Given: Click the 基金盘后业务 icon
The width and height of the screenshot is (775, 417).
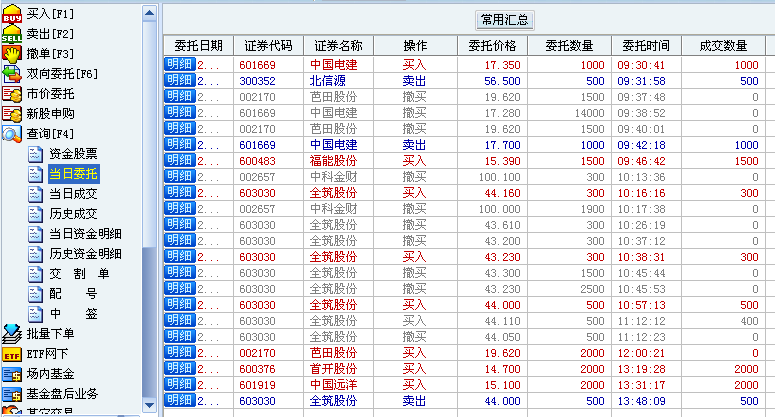Looking at the screenshot, I should (x=12, y=394).
